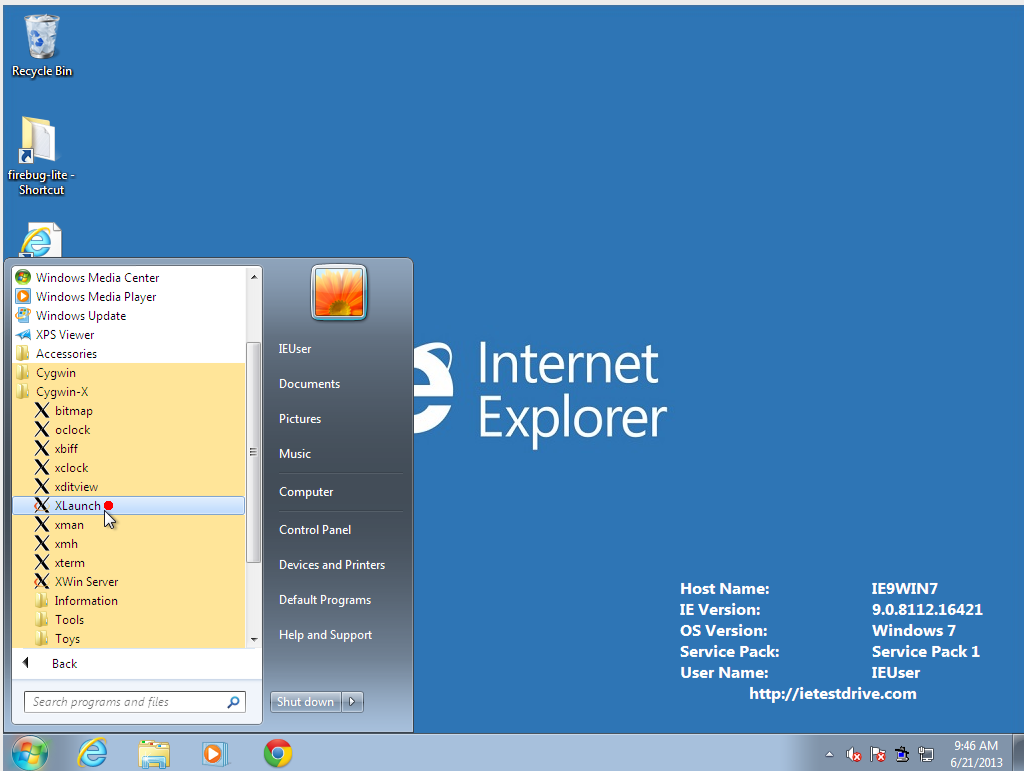
Task: Click the network tray icon
Action: pyautogui.click(x=926, y=755)
